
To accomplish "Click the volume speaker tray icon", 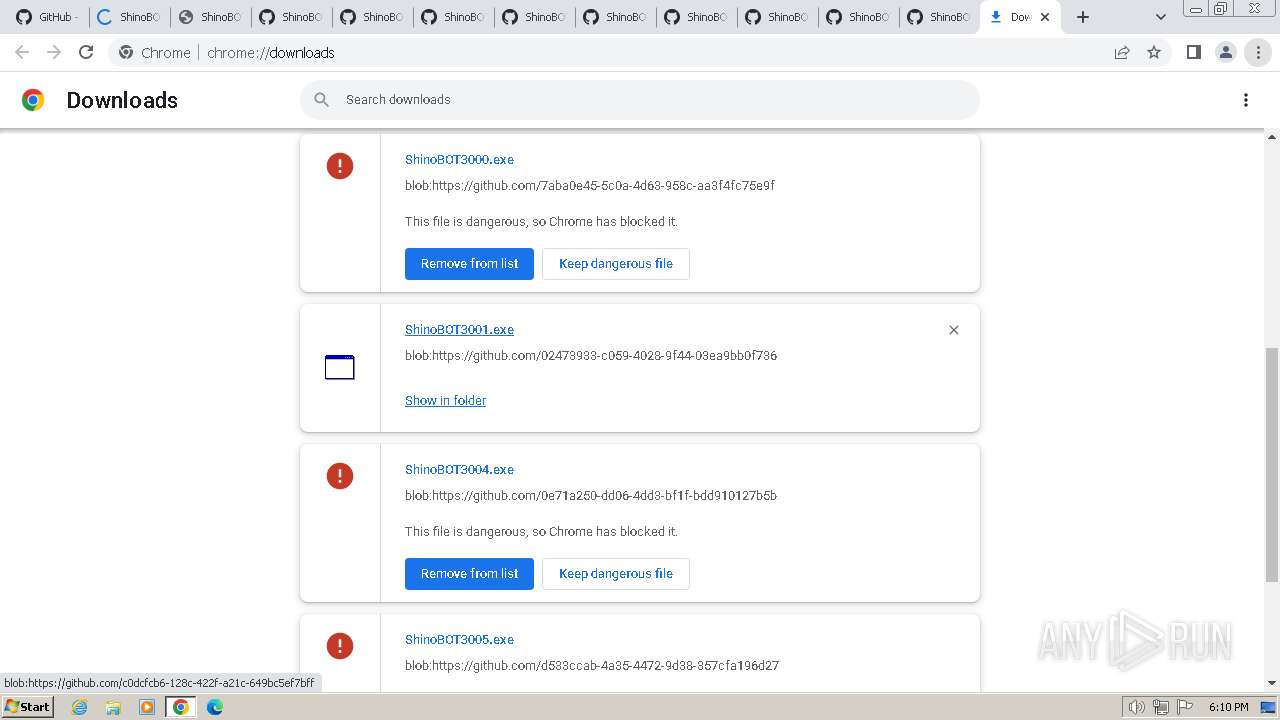I will [x=1136, y=707].
